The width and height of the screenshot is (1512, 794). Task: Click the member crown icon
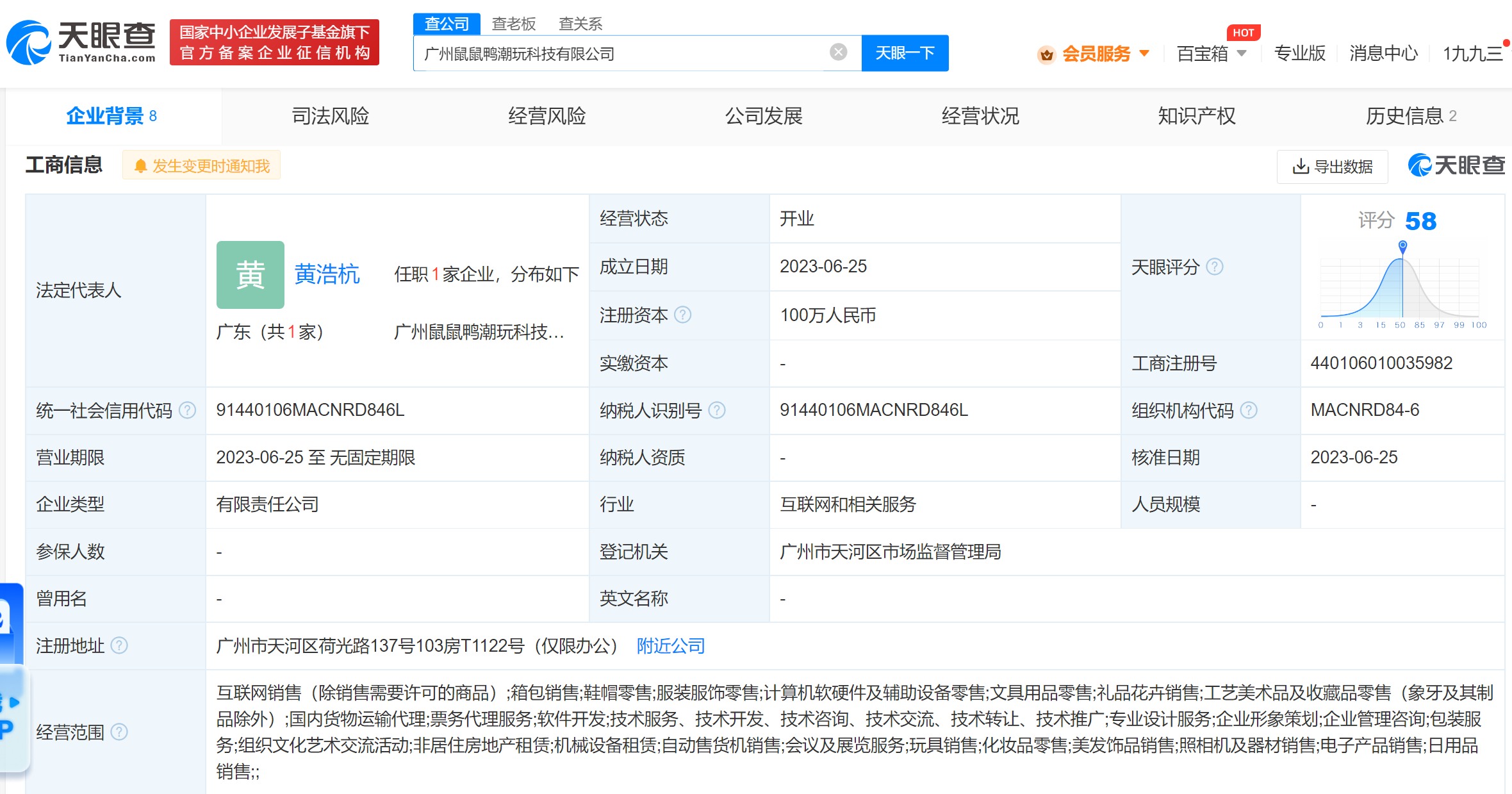[1046, 54]
